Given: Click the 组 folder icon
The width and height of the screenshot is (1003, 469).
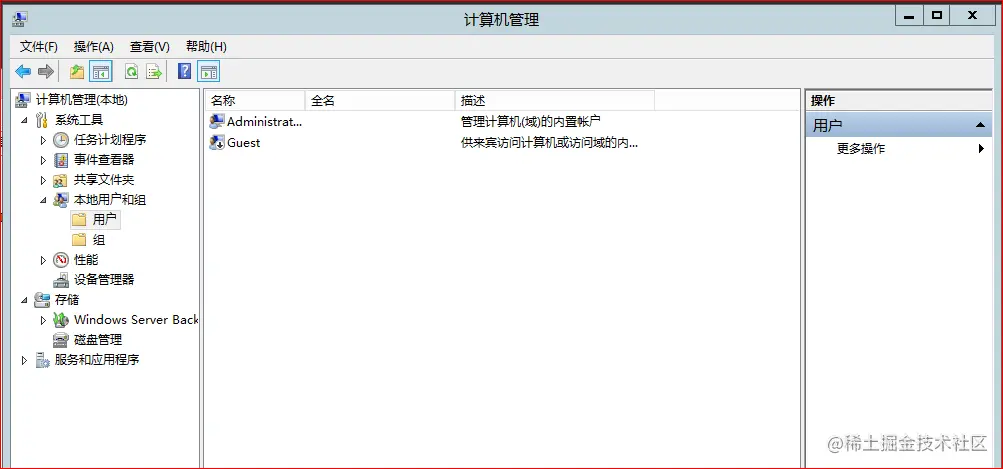Looking at the screenshot, I should click(x=79, y=240).
